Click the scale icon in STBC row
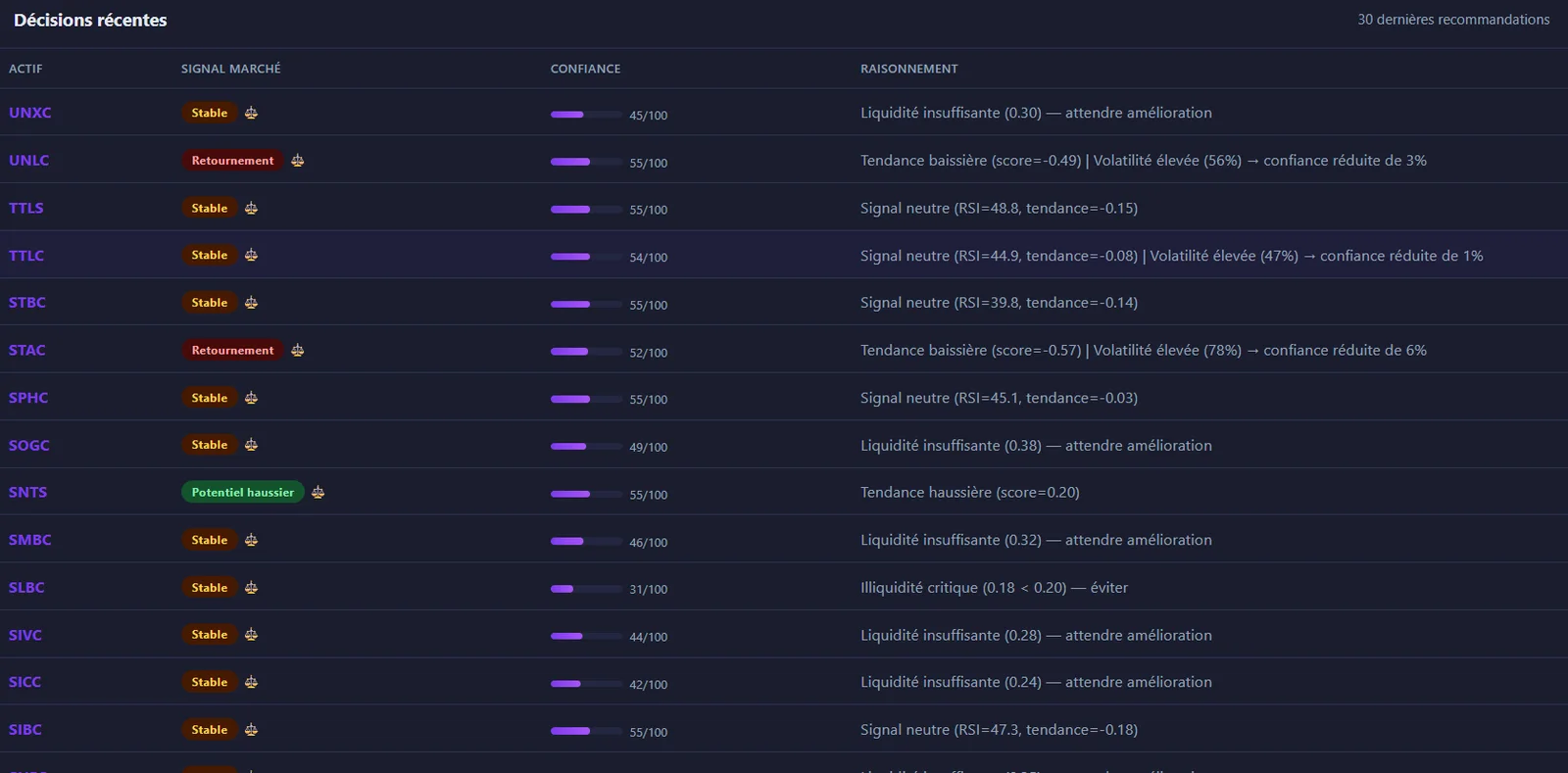The width and height of the screenshot is (1568, 773). pyautogui.click(x=251, y=303)
